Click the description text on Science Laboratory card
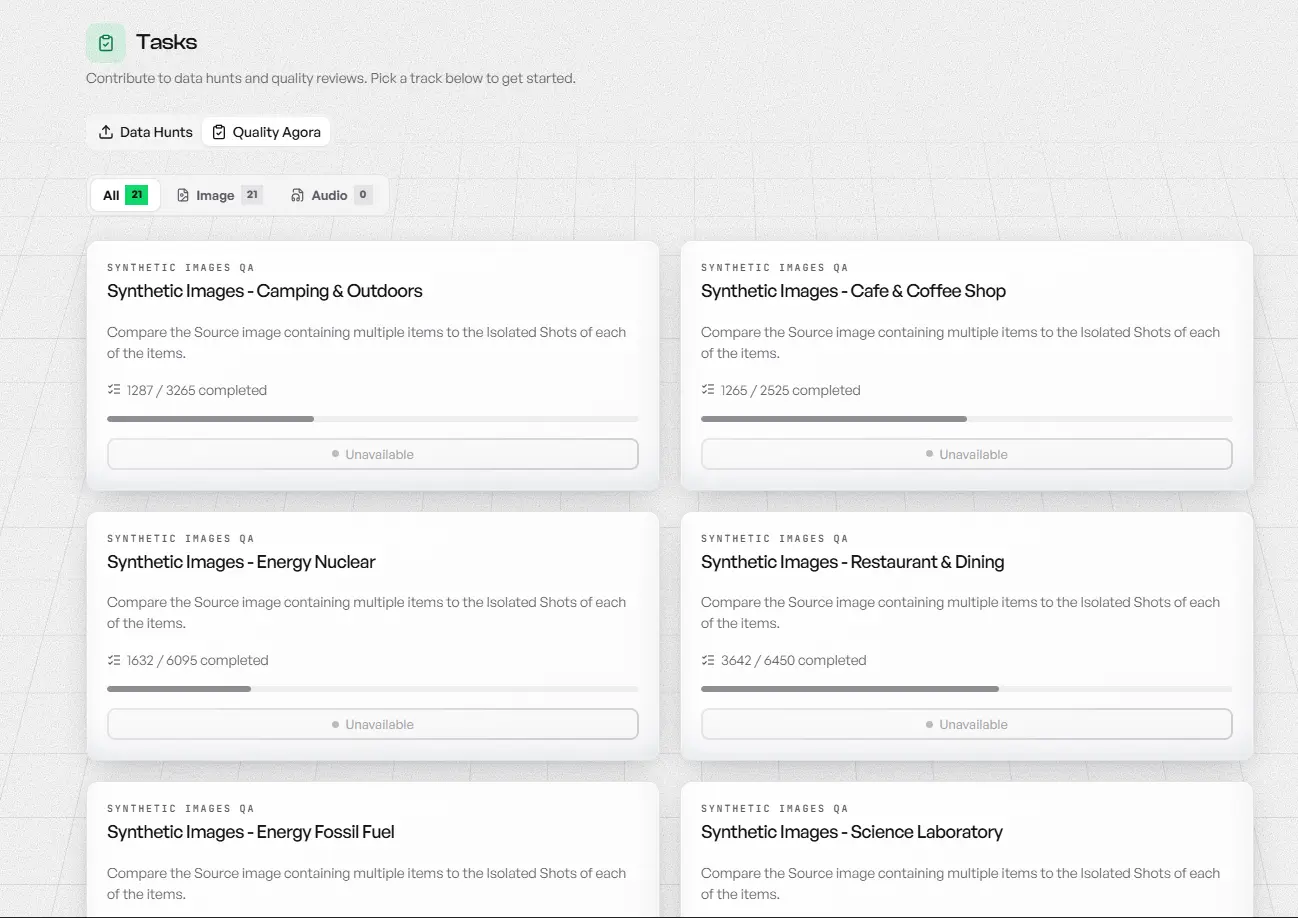1298x918 pixels. pos(961,883)
